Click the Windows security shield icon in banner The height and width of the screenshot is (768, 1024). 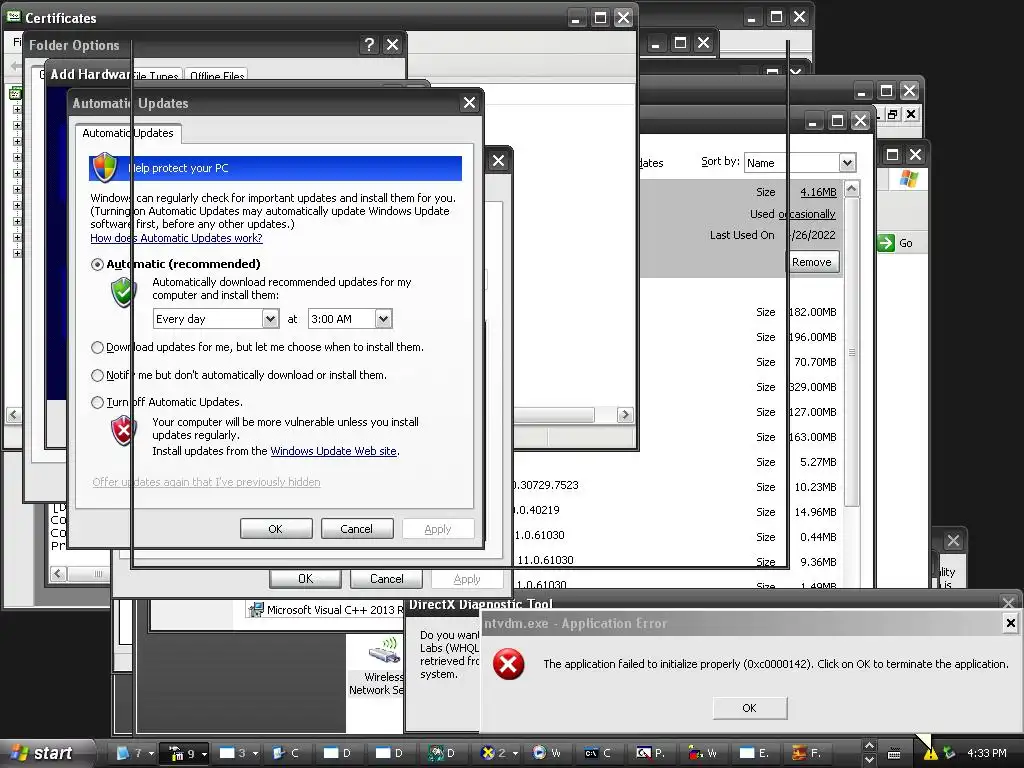coord(105,167)
